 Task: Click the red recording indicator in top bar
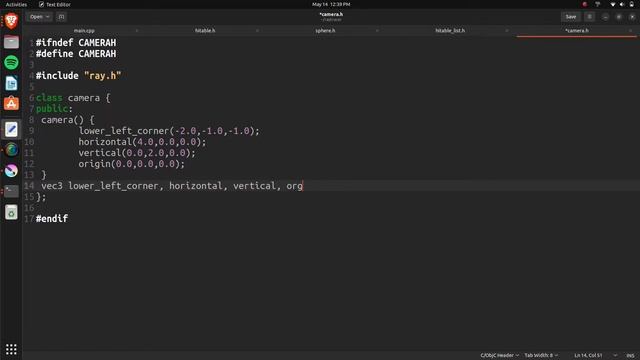(x=584, y=4)
